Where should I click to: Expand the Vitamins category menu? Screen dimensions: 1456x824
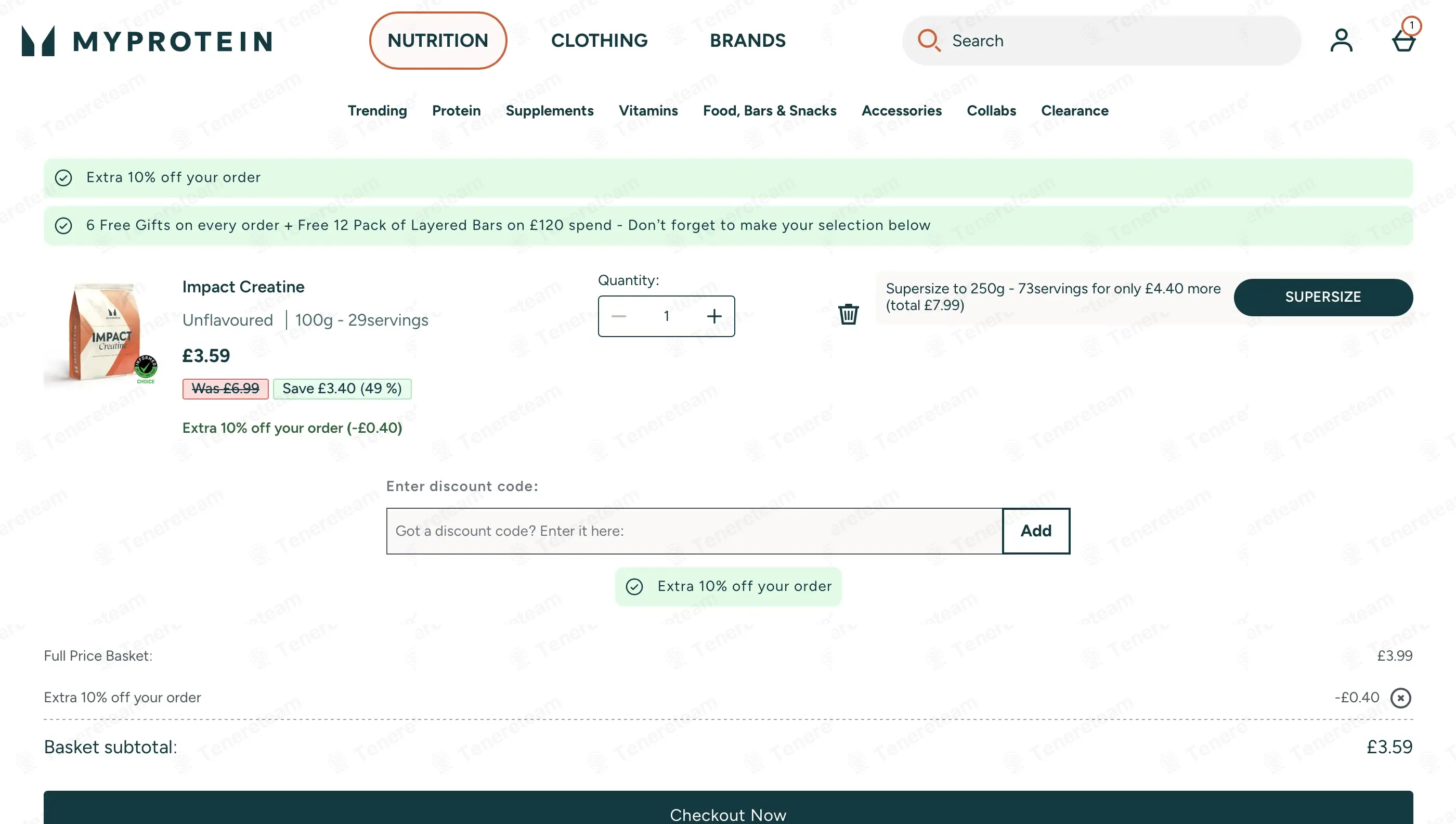click(x=648, y=111)
